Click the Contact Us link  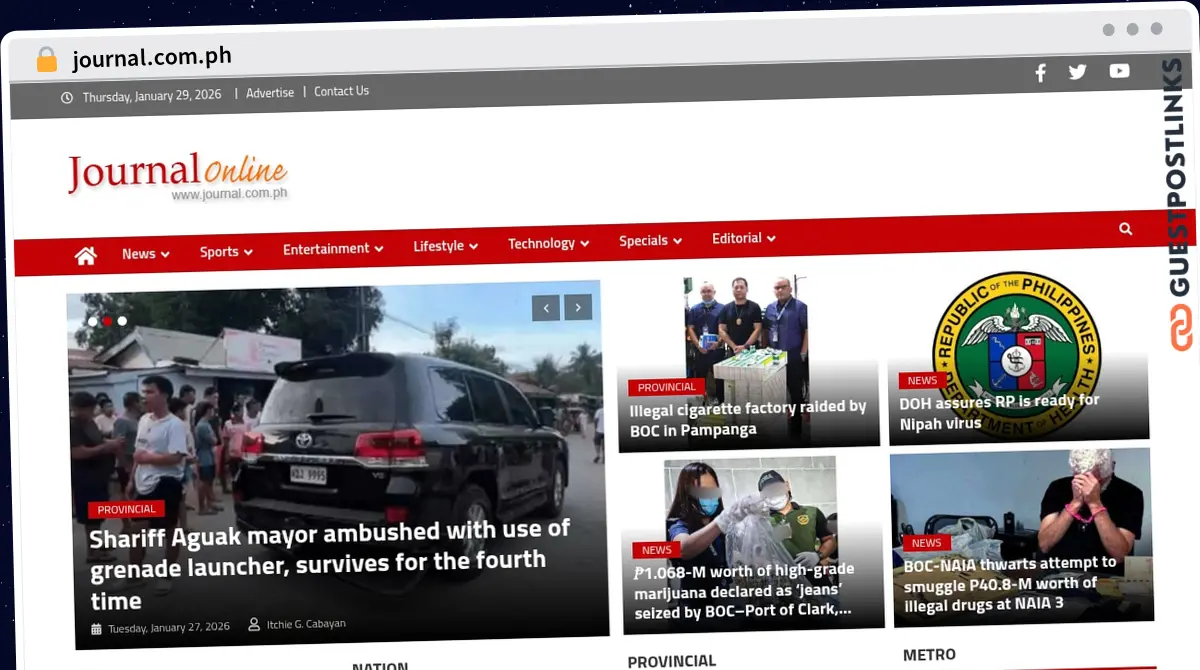(341, 90)
